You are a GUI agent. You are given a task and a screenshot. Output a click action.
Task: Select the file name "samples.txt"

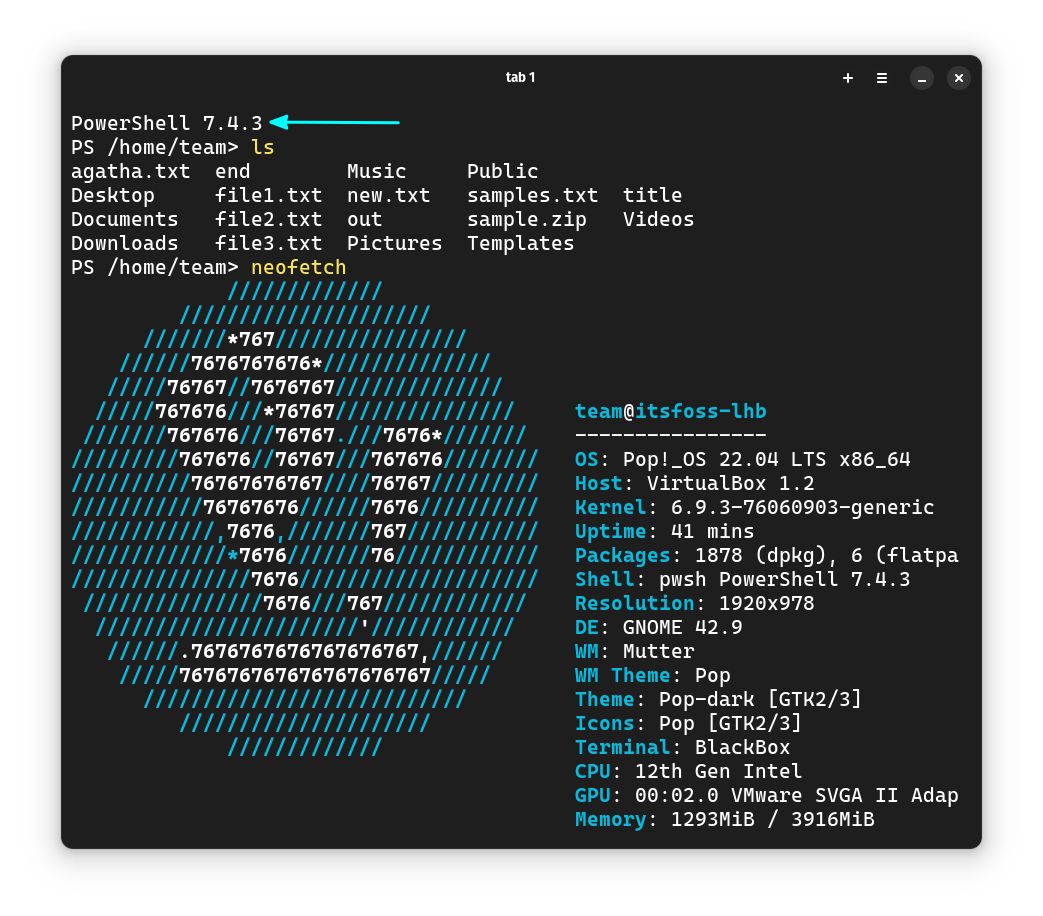532,195
